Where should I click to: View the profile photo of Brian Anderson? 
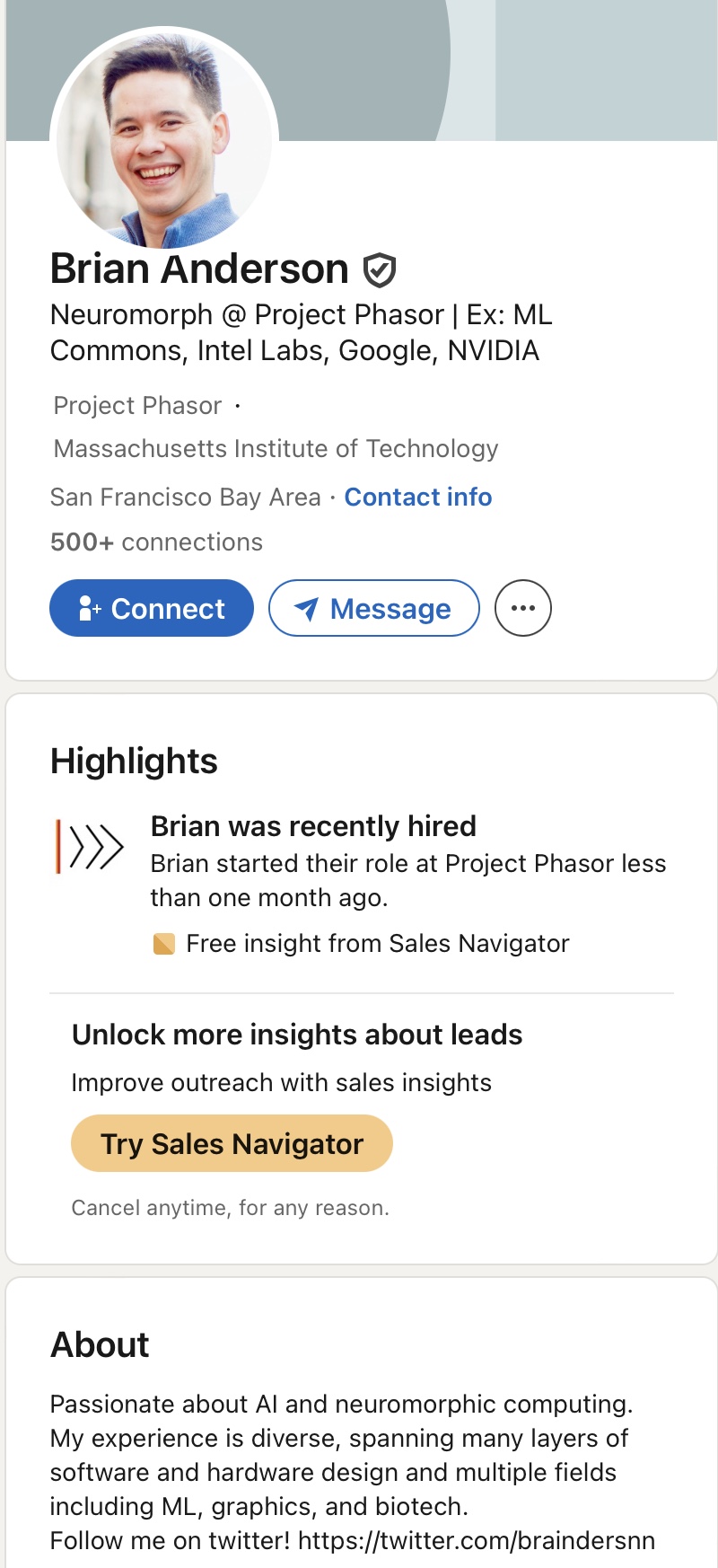[164, 141]
